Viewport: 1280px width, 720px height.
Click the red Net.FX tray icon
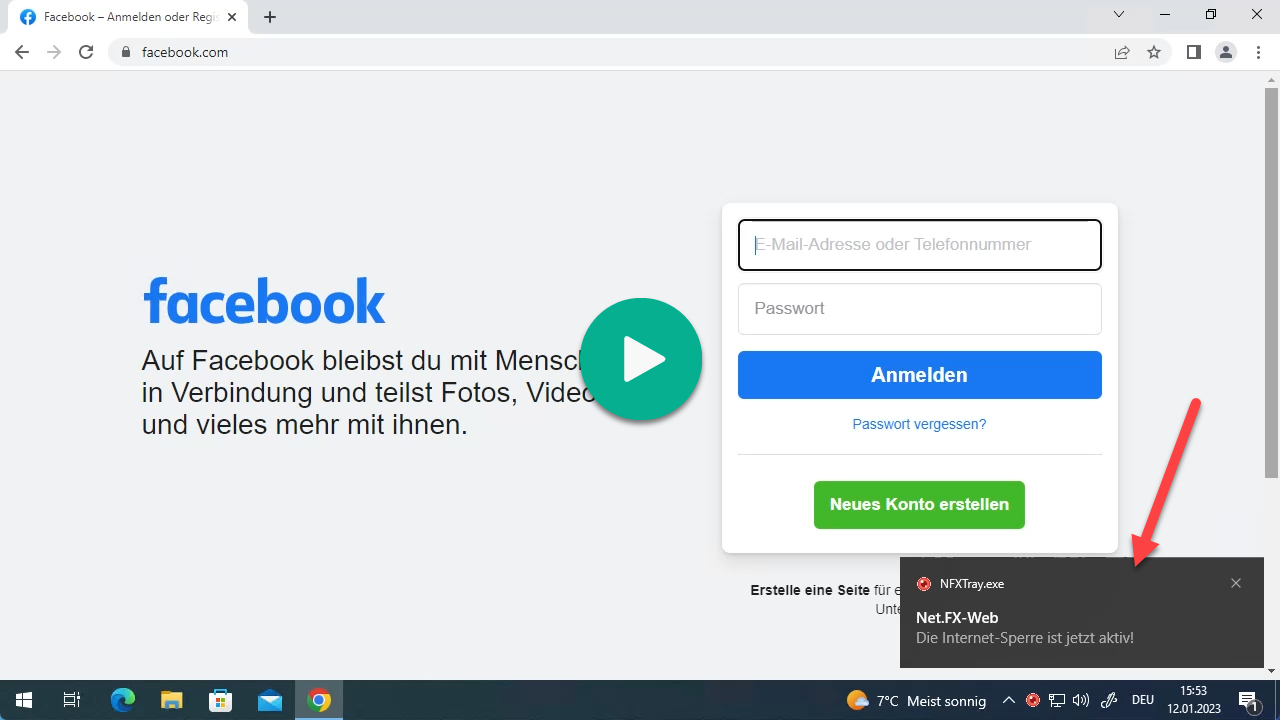point(1033,701)
